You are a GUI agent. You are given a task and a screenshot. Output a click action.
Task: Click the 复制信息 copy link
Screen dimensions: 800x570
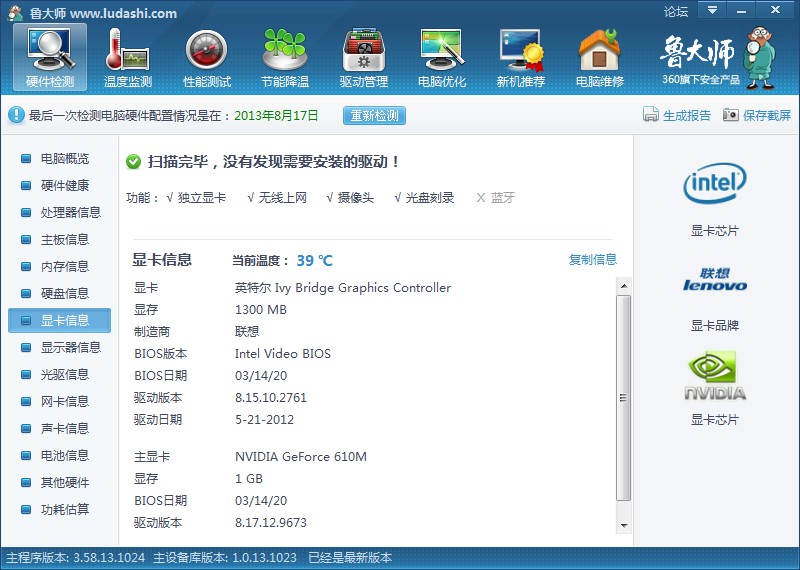point(592,260)
